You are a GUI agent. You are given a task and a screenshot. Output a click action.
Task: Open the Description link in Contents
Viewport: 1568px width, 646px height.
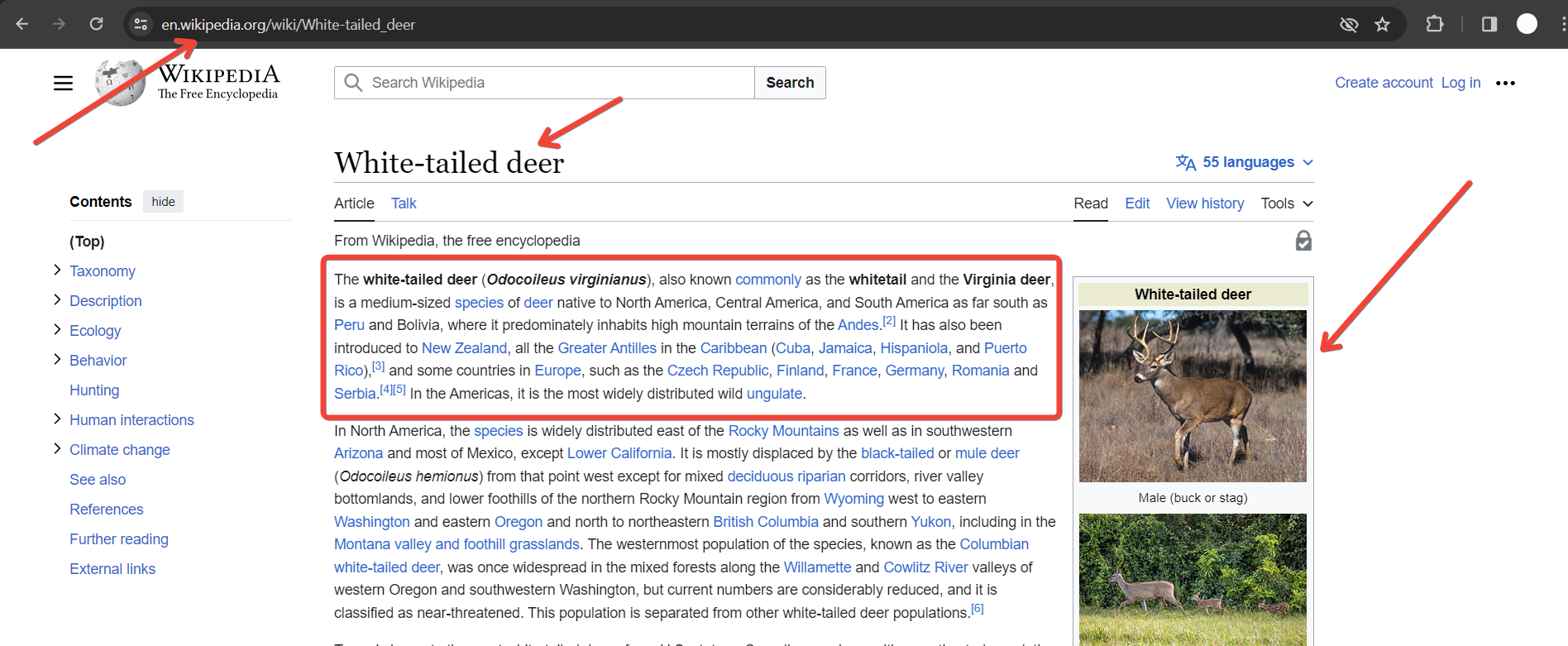[x=106, y=301]
